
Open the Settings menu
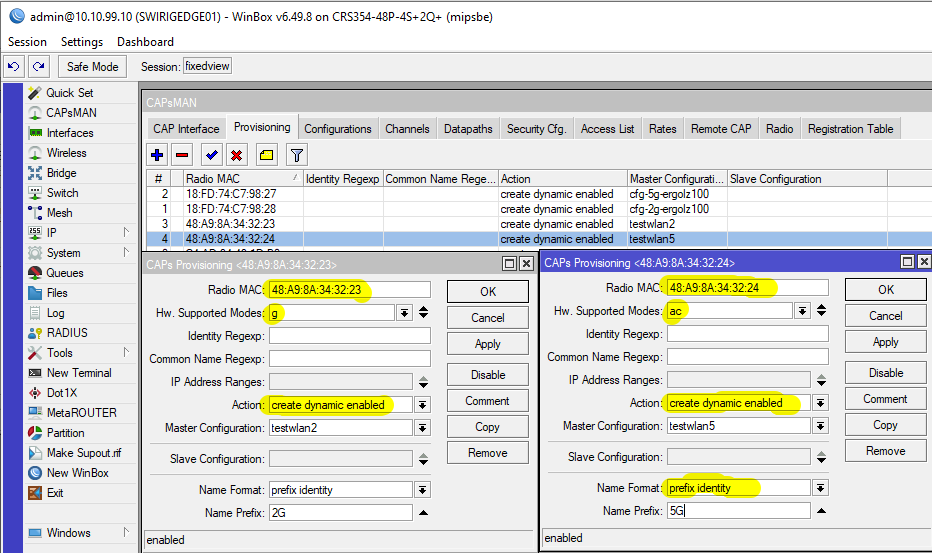[82, 42]
